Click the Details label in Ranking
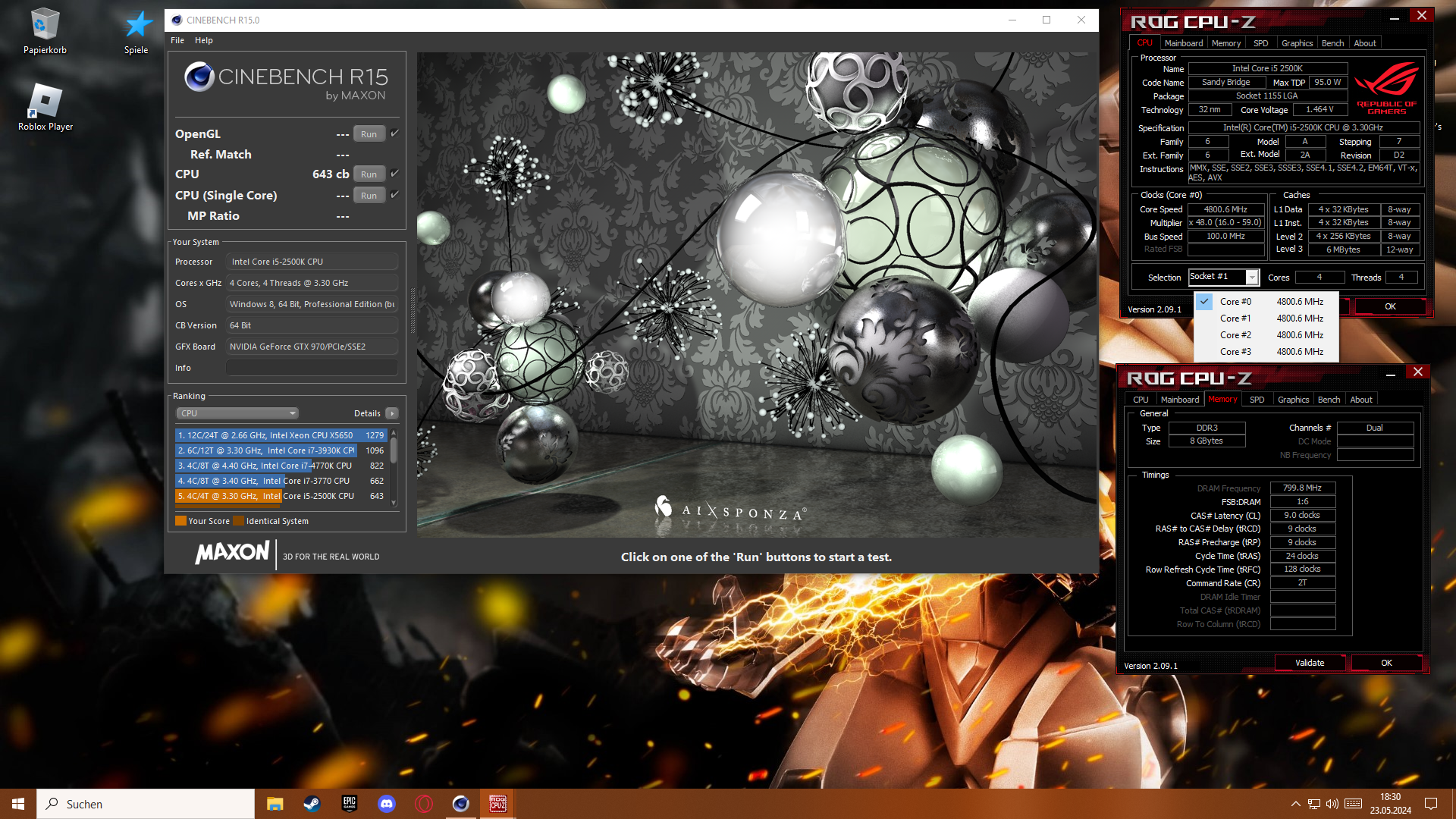 pos(367,413)
